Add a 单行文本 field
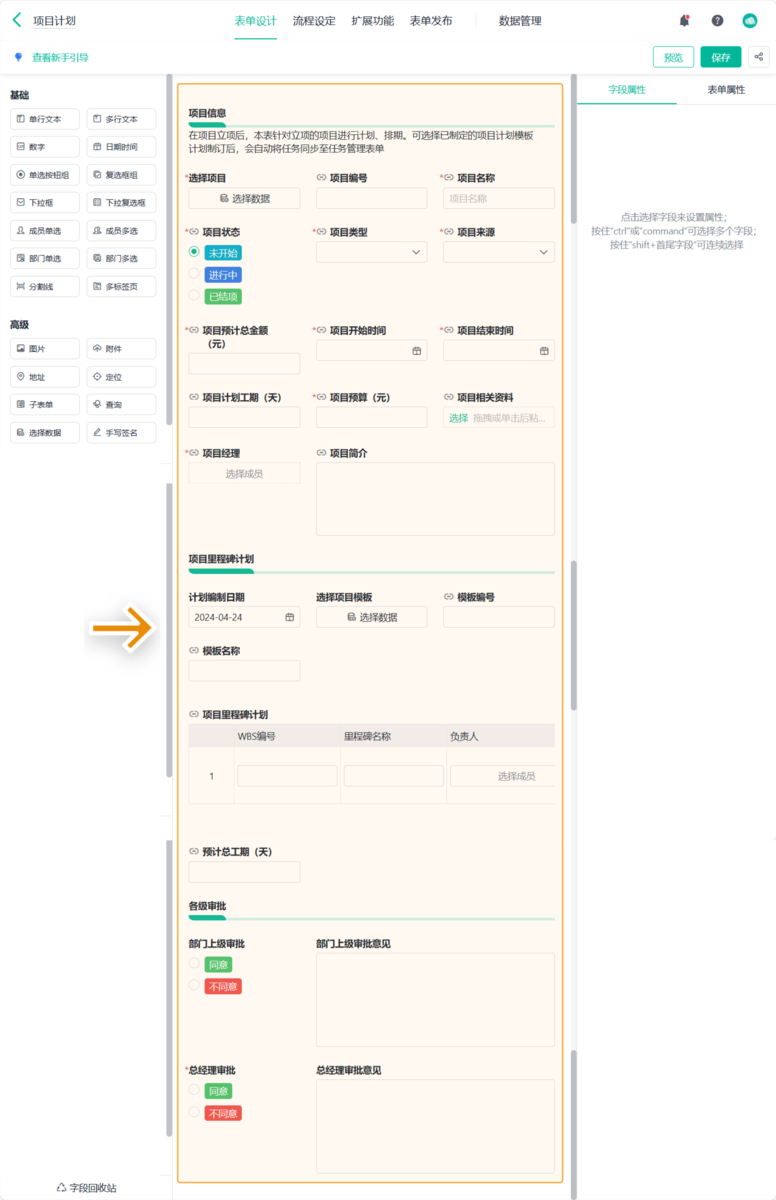 (x=44, y=119)
